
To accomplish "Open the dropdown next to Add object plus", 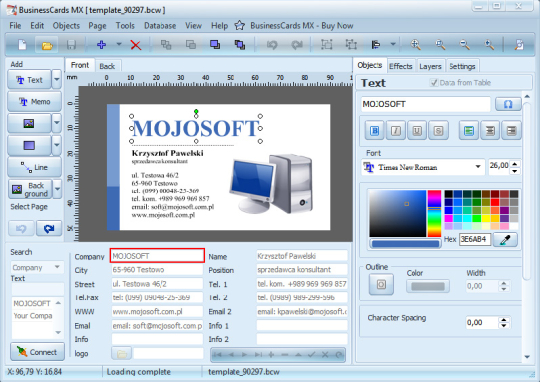I will pyautogui.click(x=119, y=44).
